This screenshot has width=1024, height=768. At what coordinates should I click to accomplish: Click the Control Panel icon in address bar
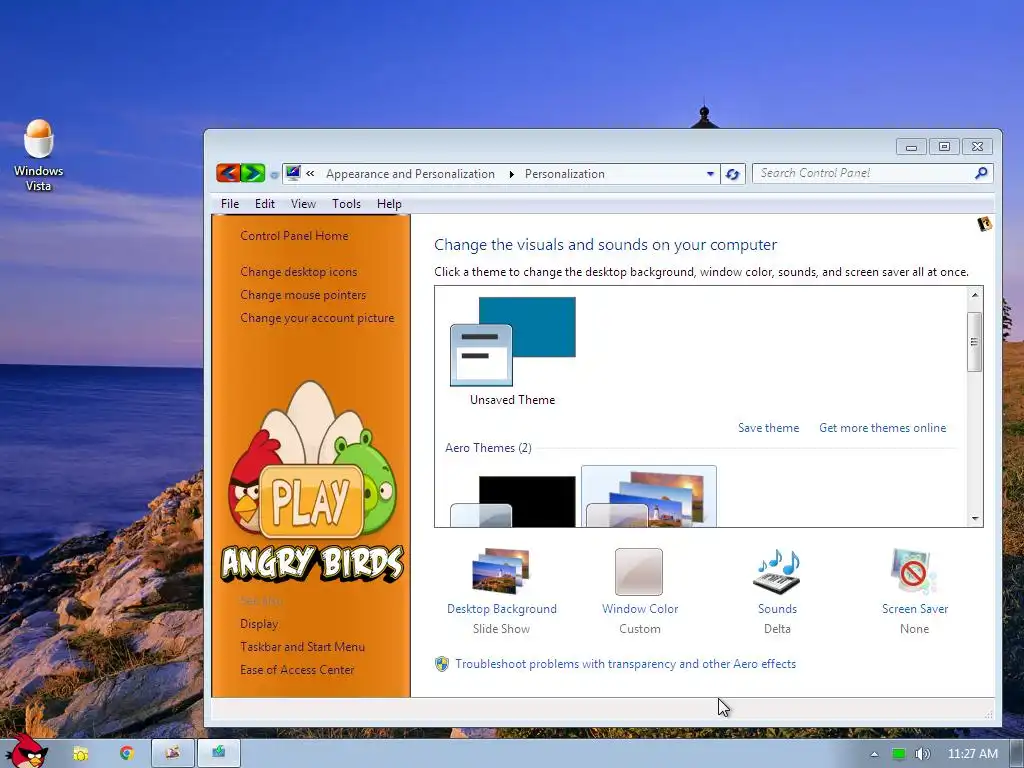point(293,173)
